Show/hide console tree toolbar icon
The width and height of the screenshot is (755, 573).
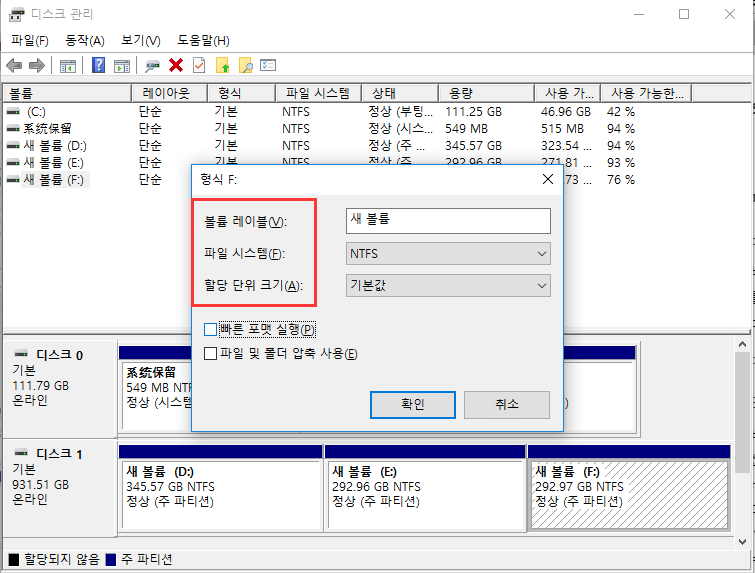tap(67, 65)
